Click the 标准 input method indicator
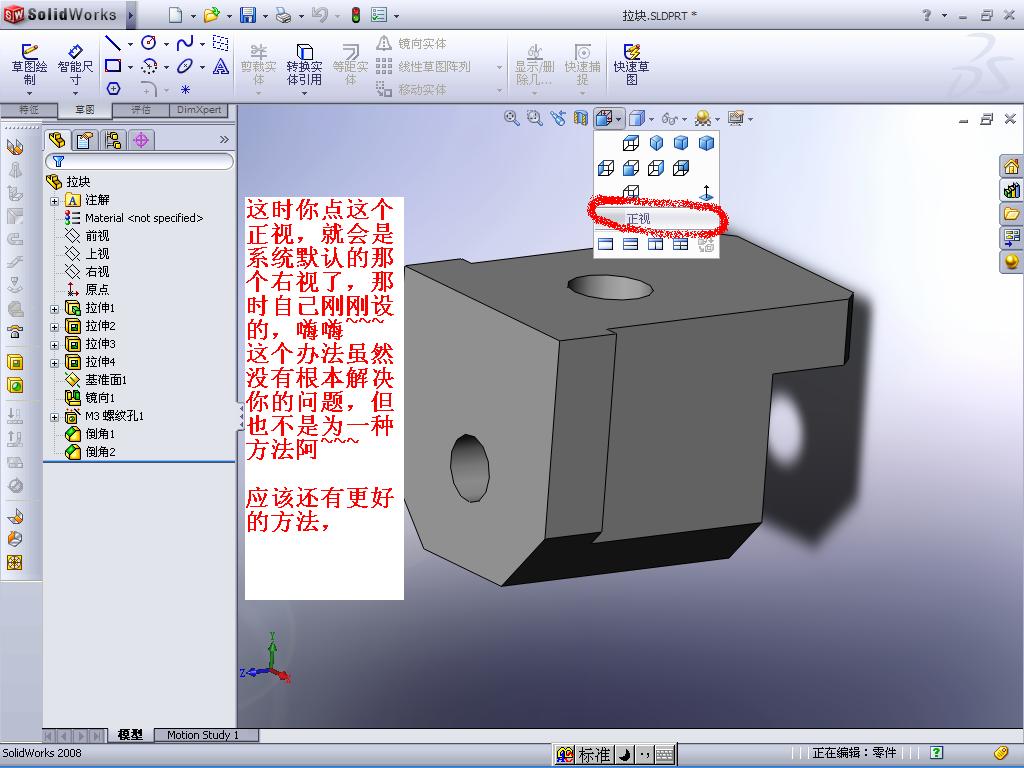 tap(594, 754)
